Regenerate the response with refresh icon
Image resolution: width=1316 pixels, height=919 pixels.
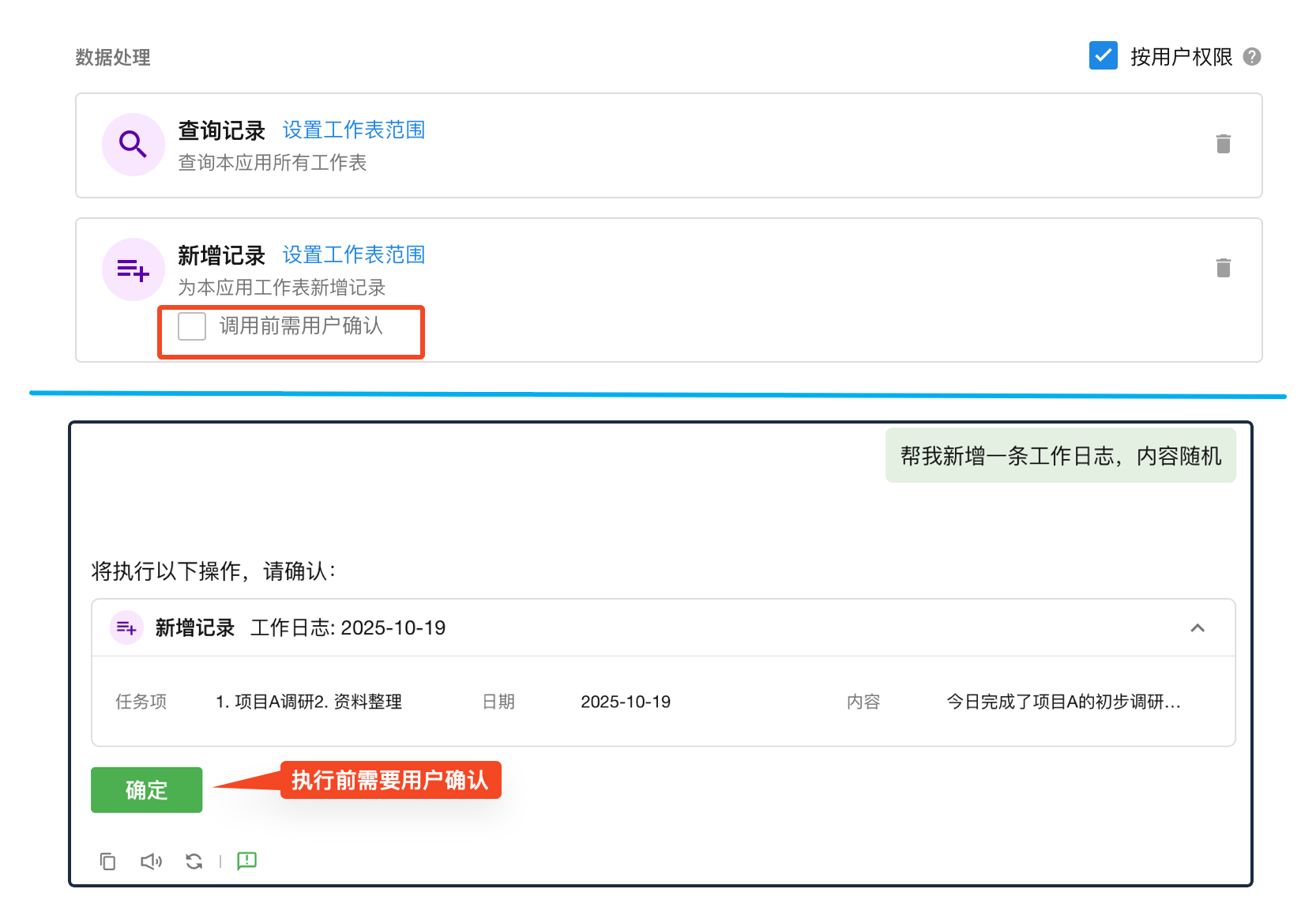[x=194, y=861]
